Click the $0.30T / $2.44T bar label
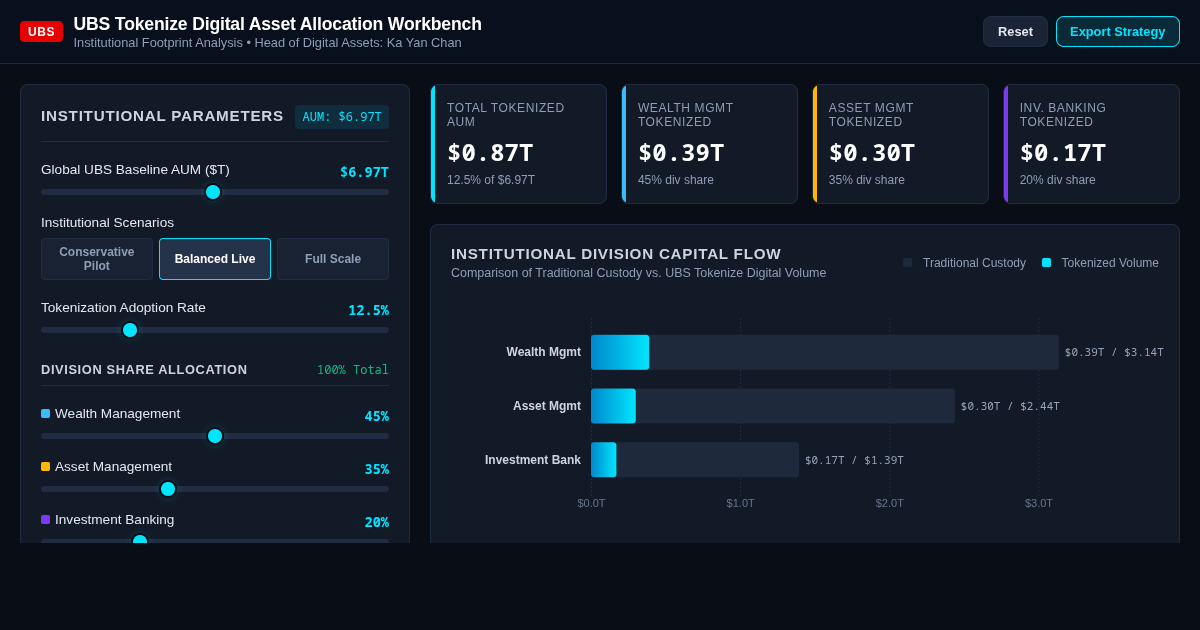The width and height of the screenshot is (1200, 630). (1010, 406)
